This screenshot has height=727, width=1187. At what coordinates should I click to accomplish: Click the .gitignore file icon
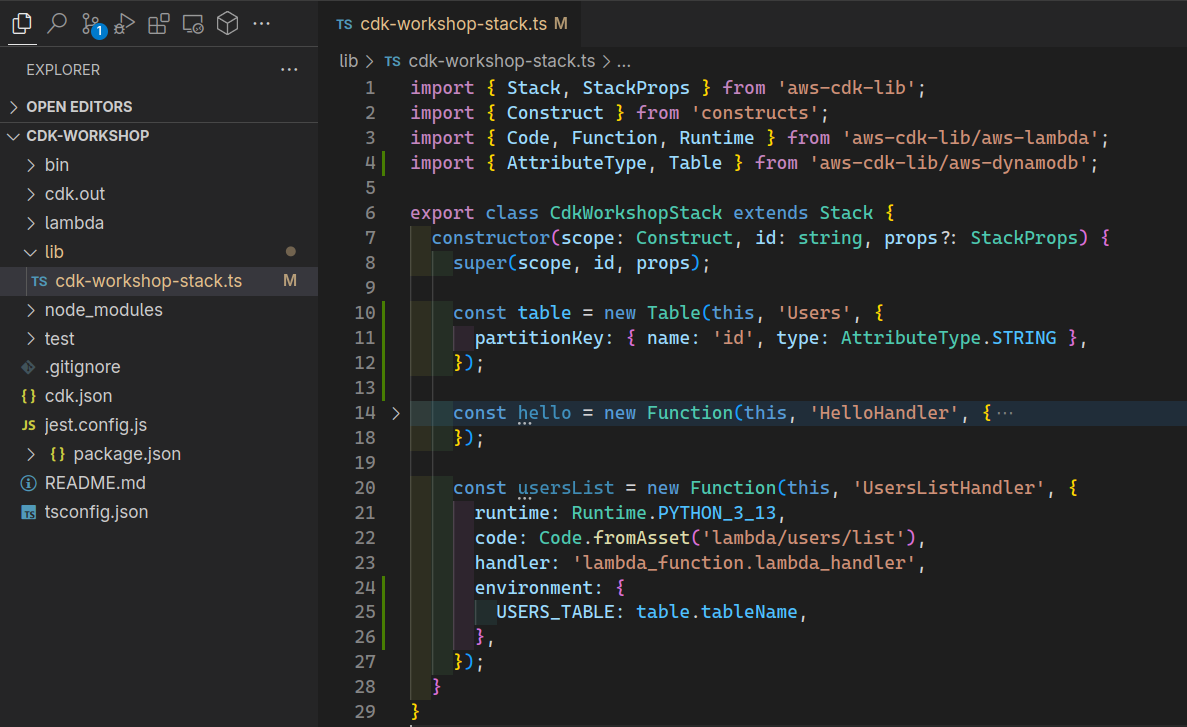[x=29, y=367]
